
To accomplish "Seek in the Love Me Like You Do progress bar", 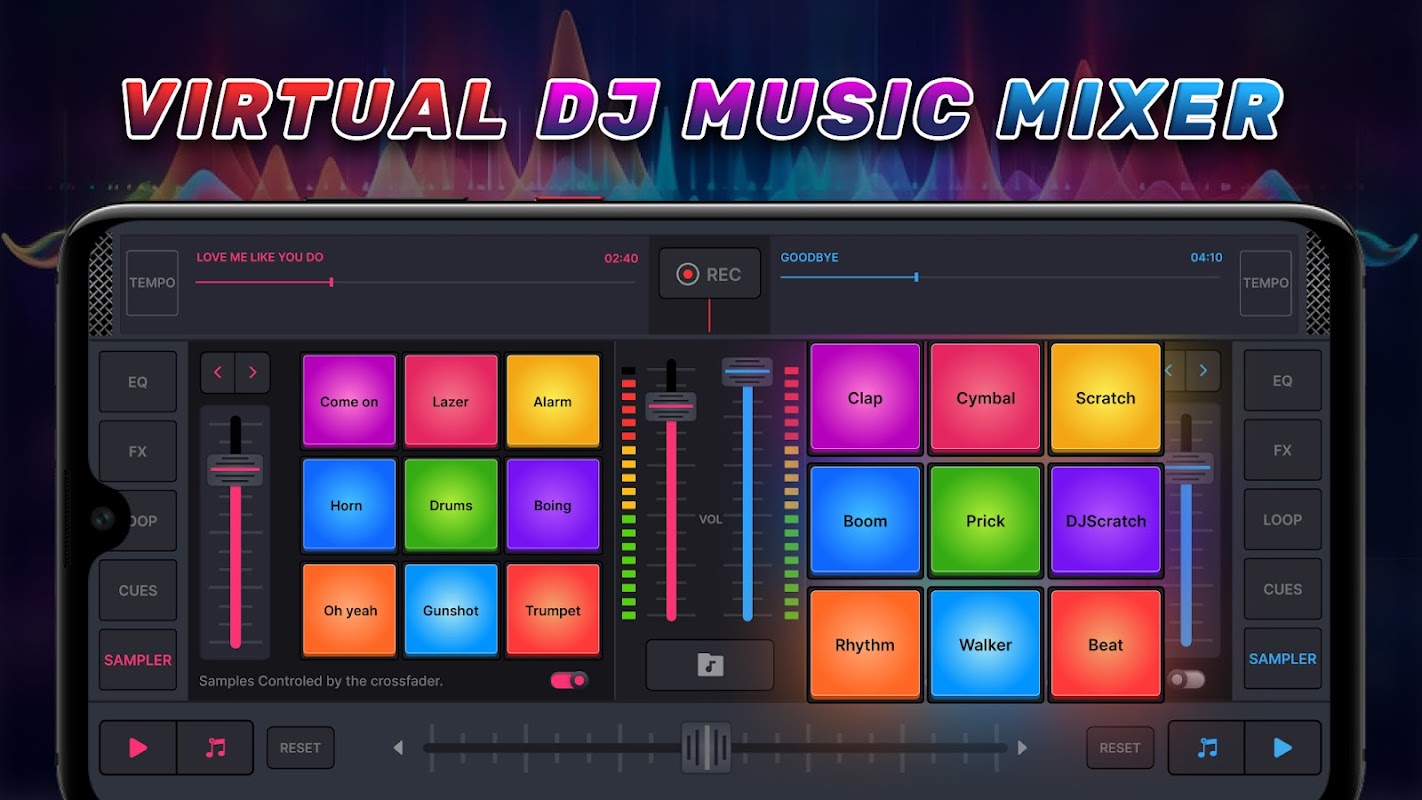I will 415,282.
